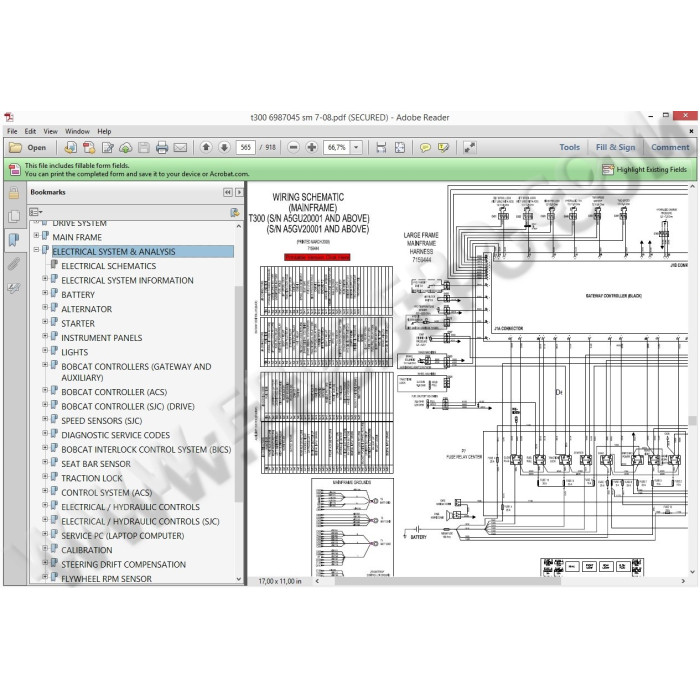Toggle the Bookmarks panel icon in sidebar
Image resolution: width=700 pixels, height=700 pixels.
(14, 240)
